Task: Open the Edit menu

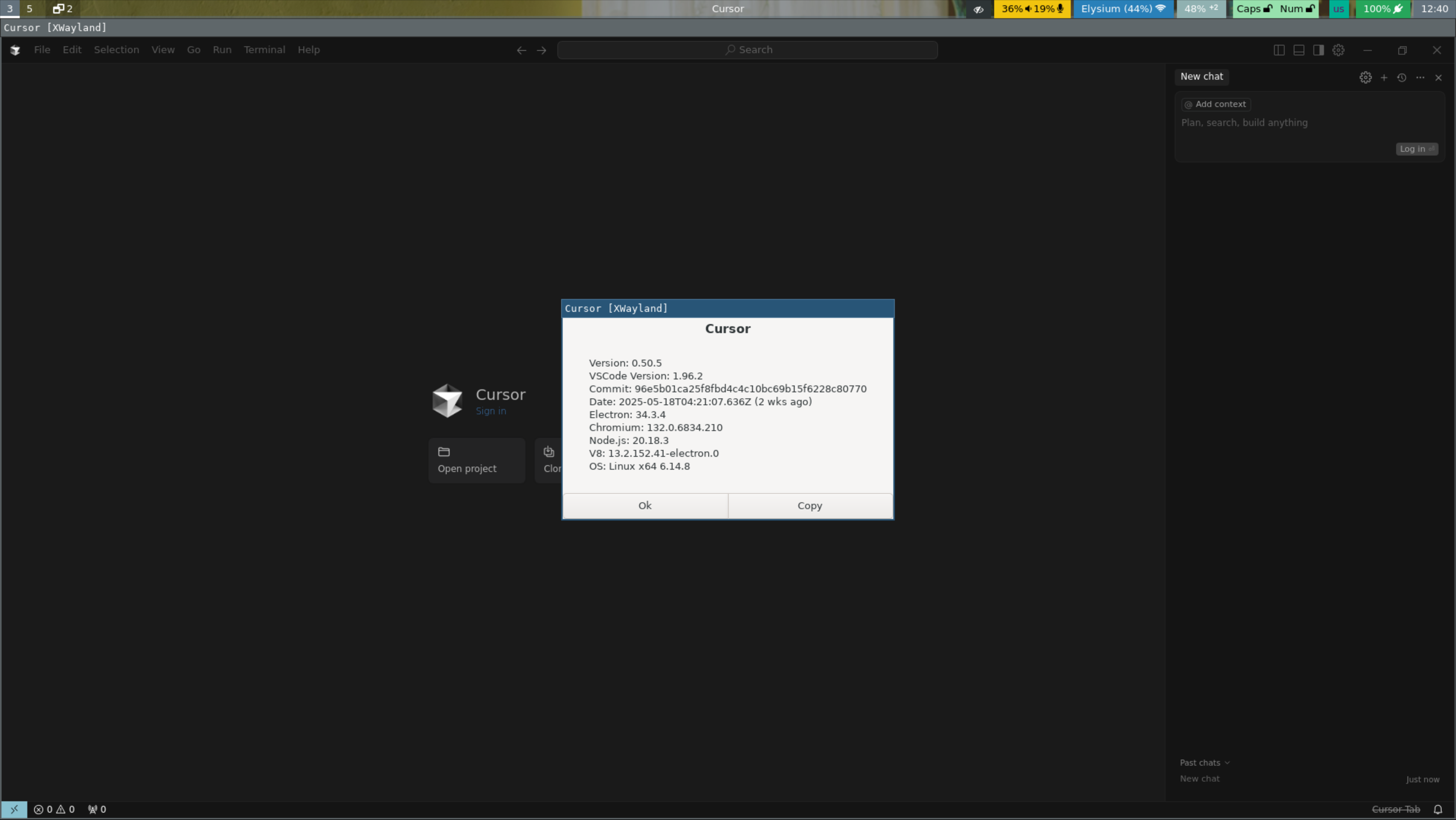Action: point(72,50)
